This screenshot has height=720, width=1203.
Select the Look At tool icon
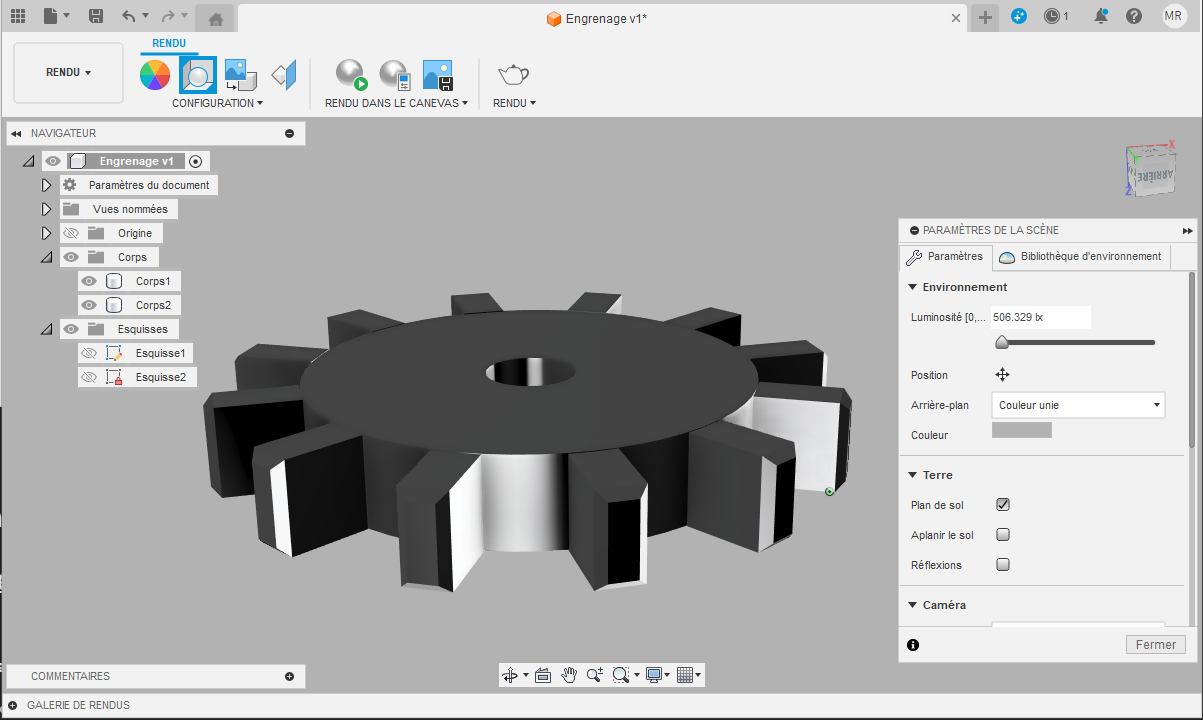[x=543, y=675]
